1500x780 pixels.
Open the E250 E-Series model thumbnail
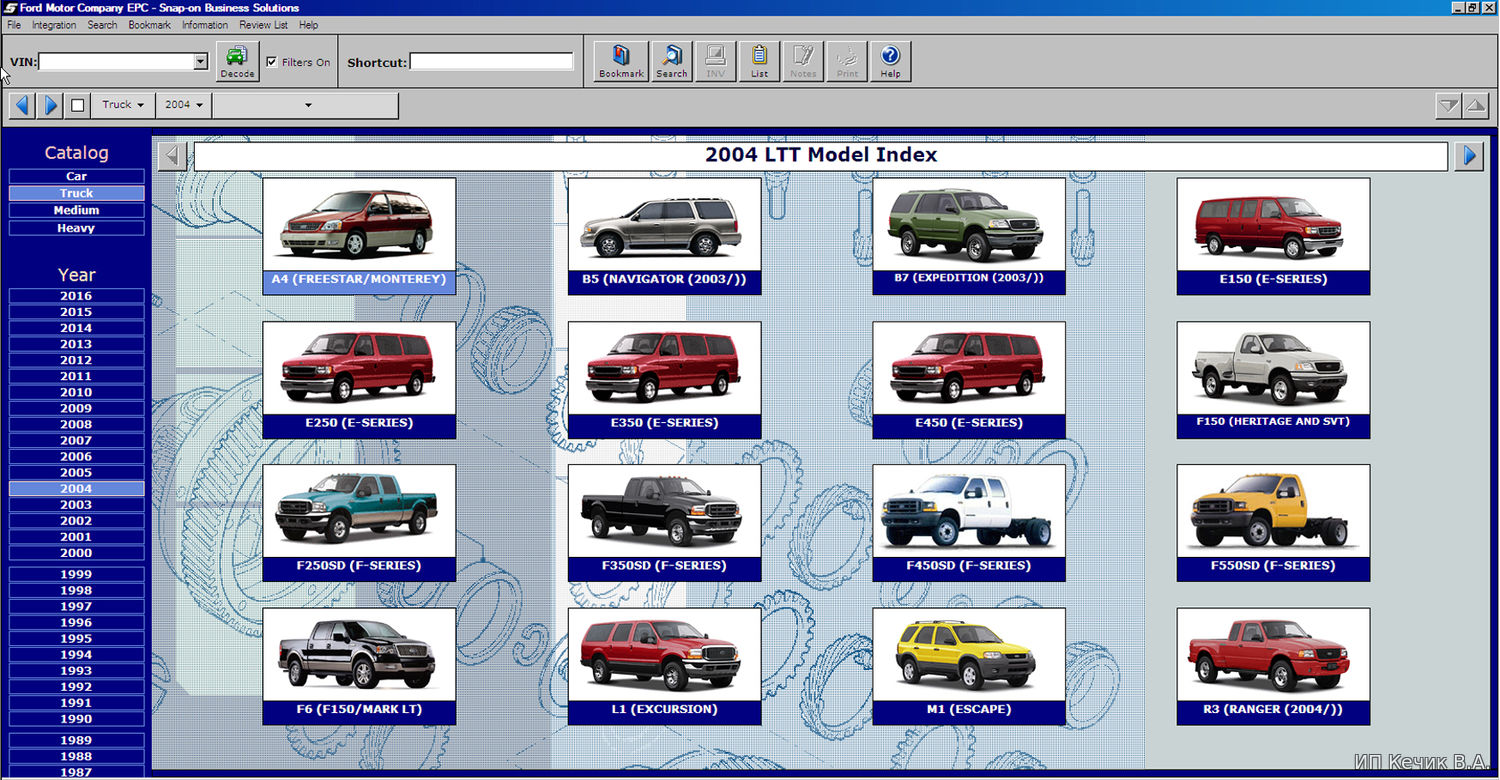[x=359, y=380]
